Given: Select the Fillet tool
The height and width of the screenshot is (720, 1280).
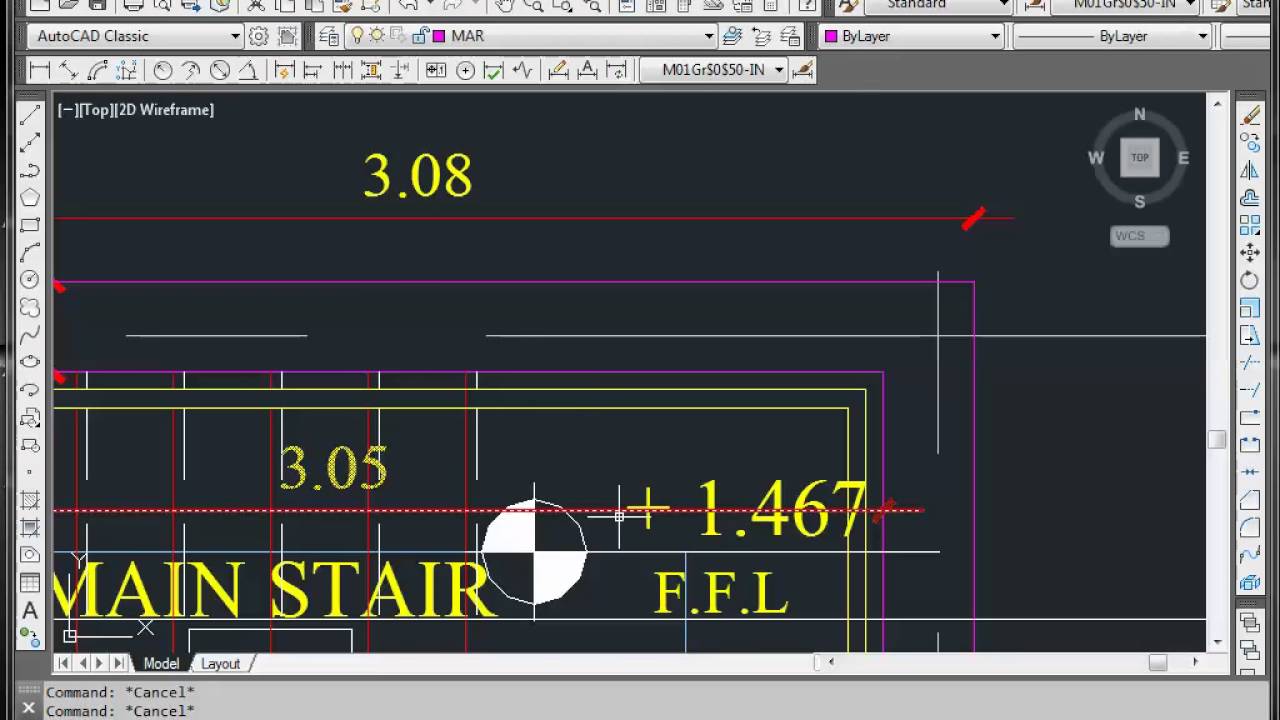Looking at the screenshot, I should pos(1250,527).
